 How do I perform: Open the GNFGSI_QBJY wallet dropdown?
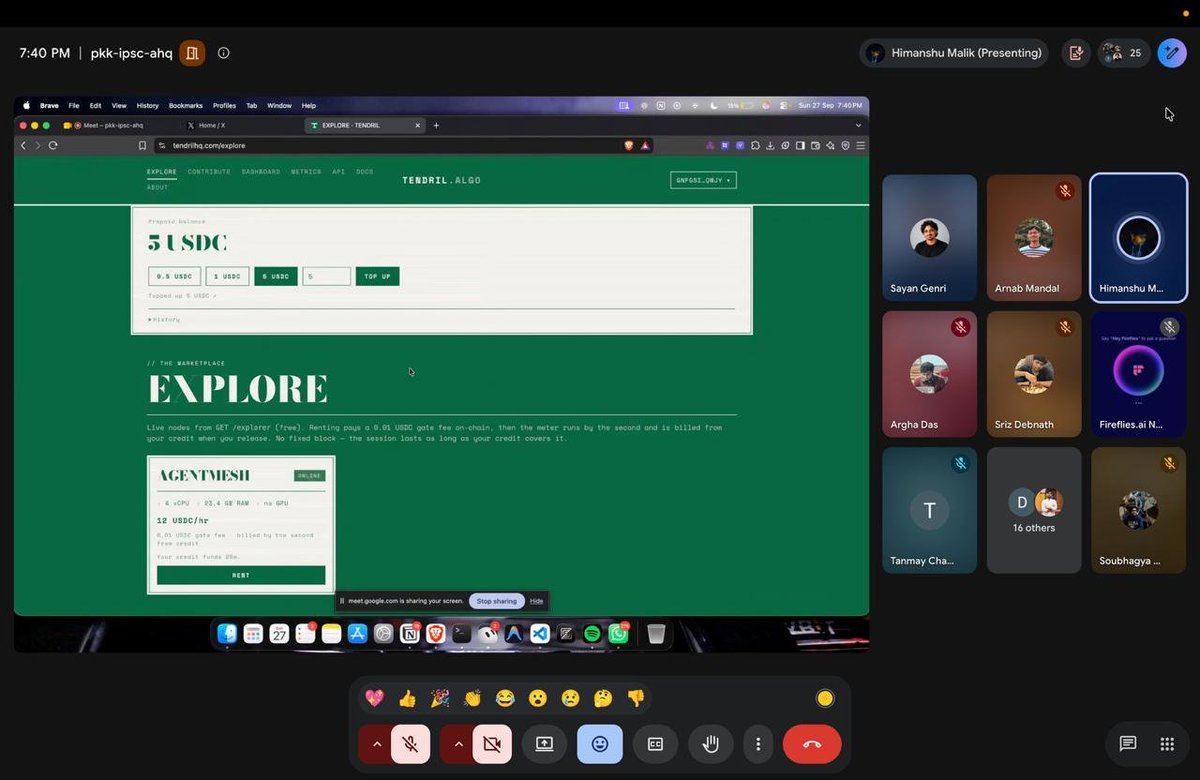click(x=703, y=180)
